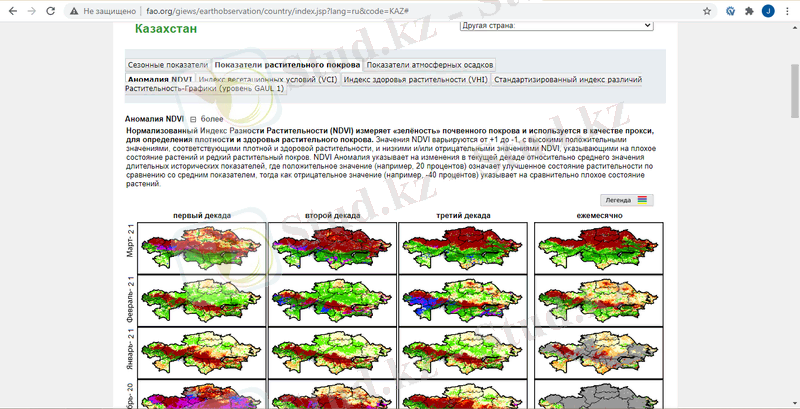Open the Январь-21 ежемесячно map
Image resolution: width=800 pixels, height=409 pixels.
pyautogui.click(x=598, y=352)
